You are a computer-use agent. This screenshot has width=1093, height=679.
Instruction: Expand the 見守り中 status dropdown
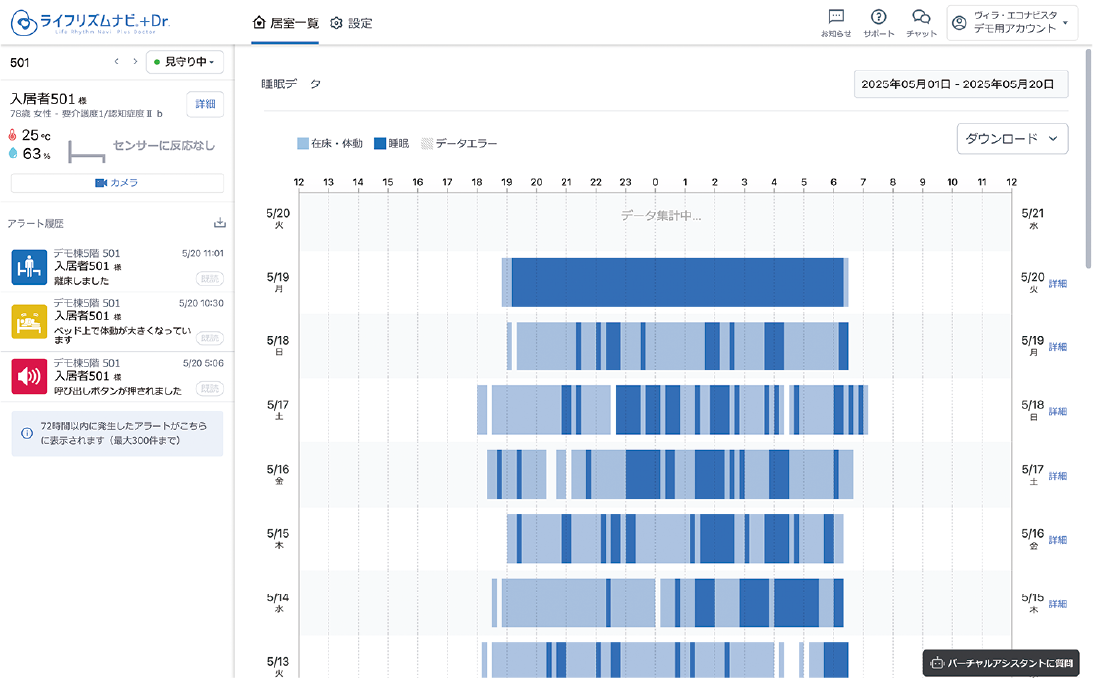click(x=185, y=62)
